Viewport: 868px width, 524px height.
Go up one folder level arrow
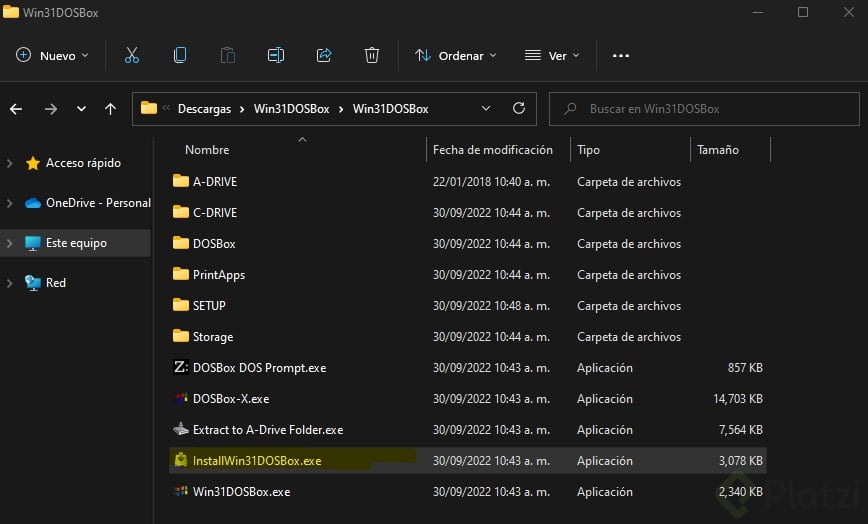(111, 109)
